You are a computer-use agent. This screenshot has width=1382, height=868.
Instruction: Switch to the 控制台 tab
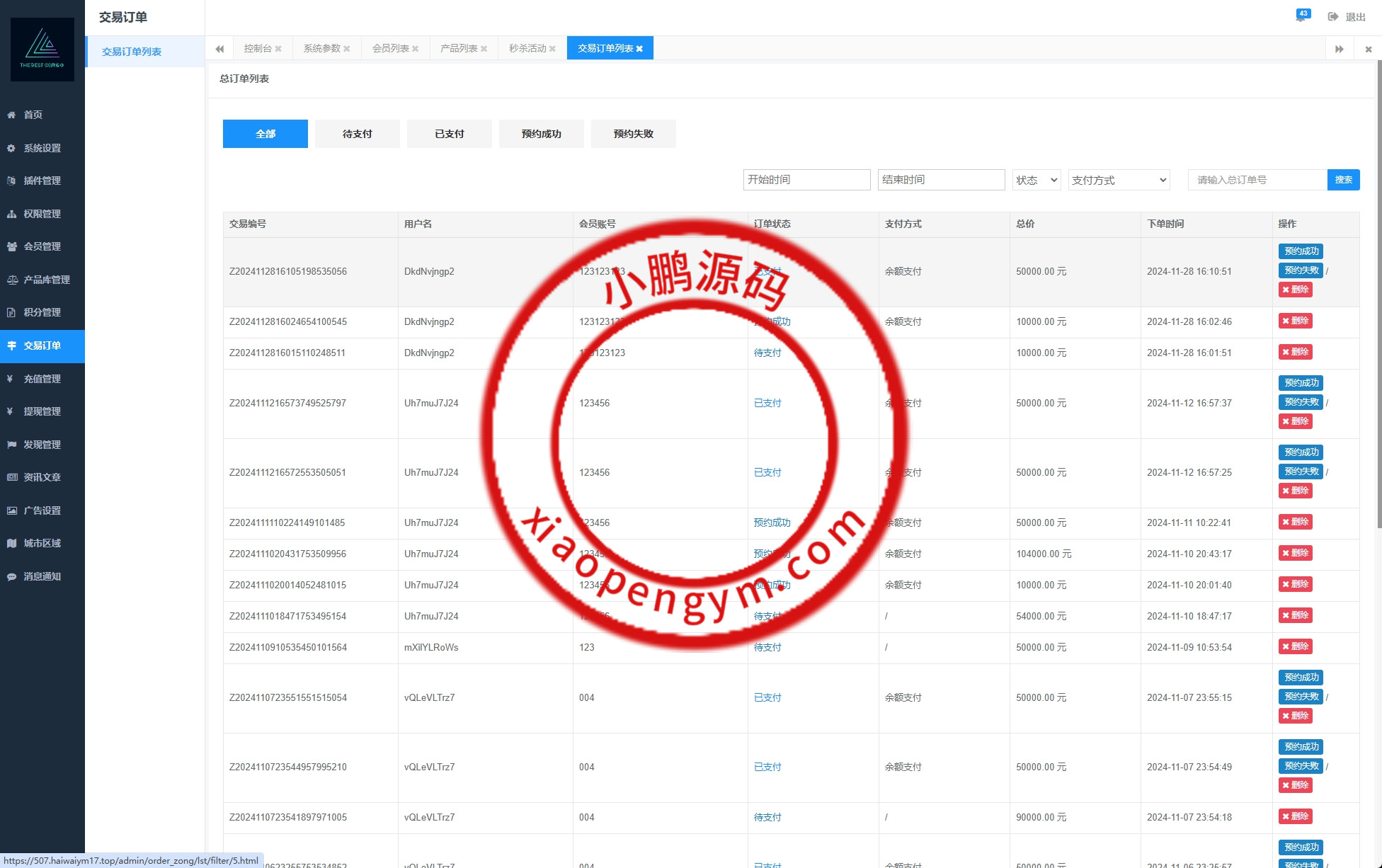258,48
